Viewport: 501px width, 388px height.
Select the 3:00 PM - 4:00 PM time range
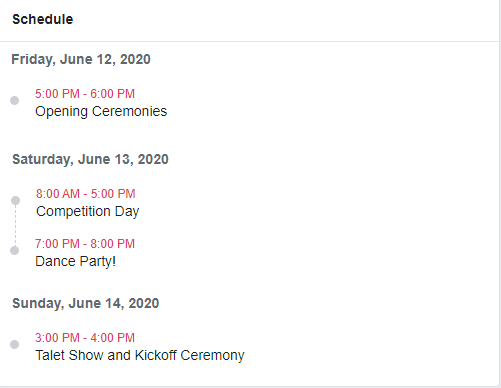[x=85, y=338]
